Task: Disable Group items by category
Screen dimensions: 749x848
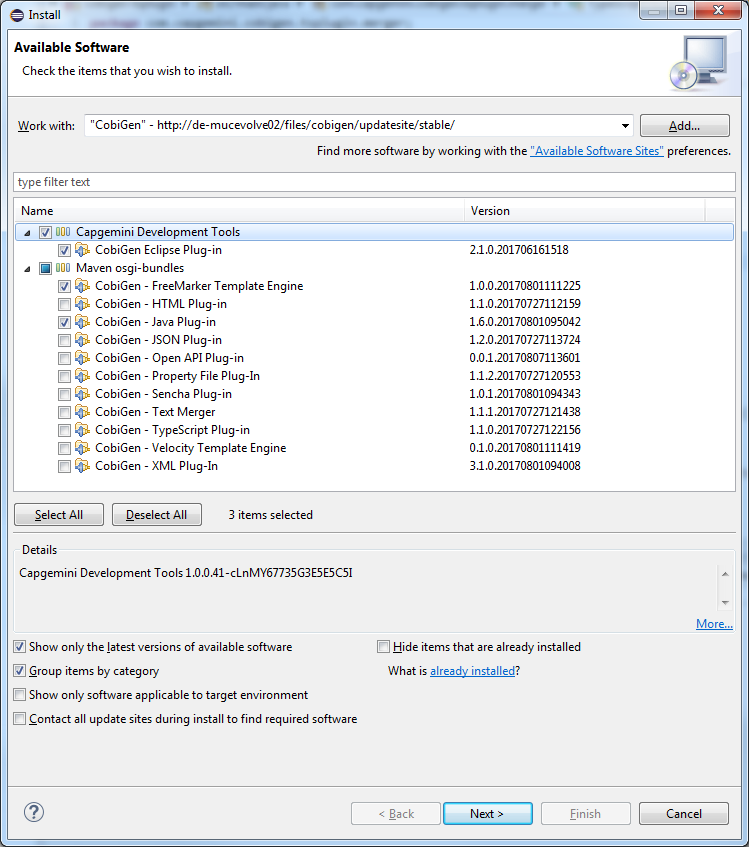Action: click(x=19, y=671)
